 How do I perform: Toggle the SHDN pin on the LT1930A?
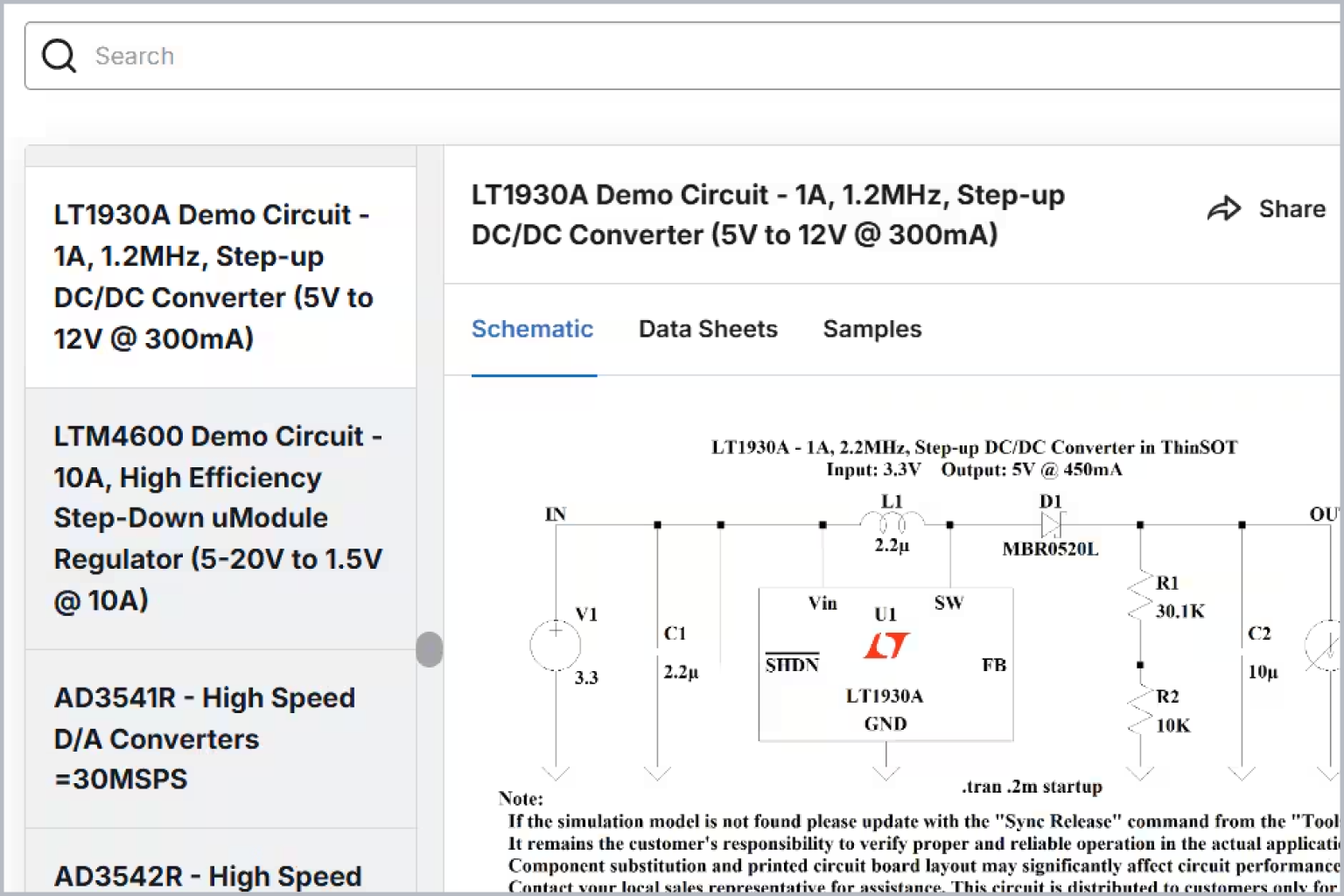792,663
